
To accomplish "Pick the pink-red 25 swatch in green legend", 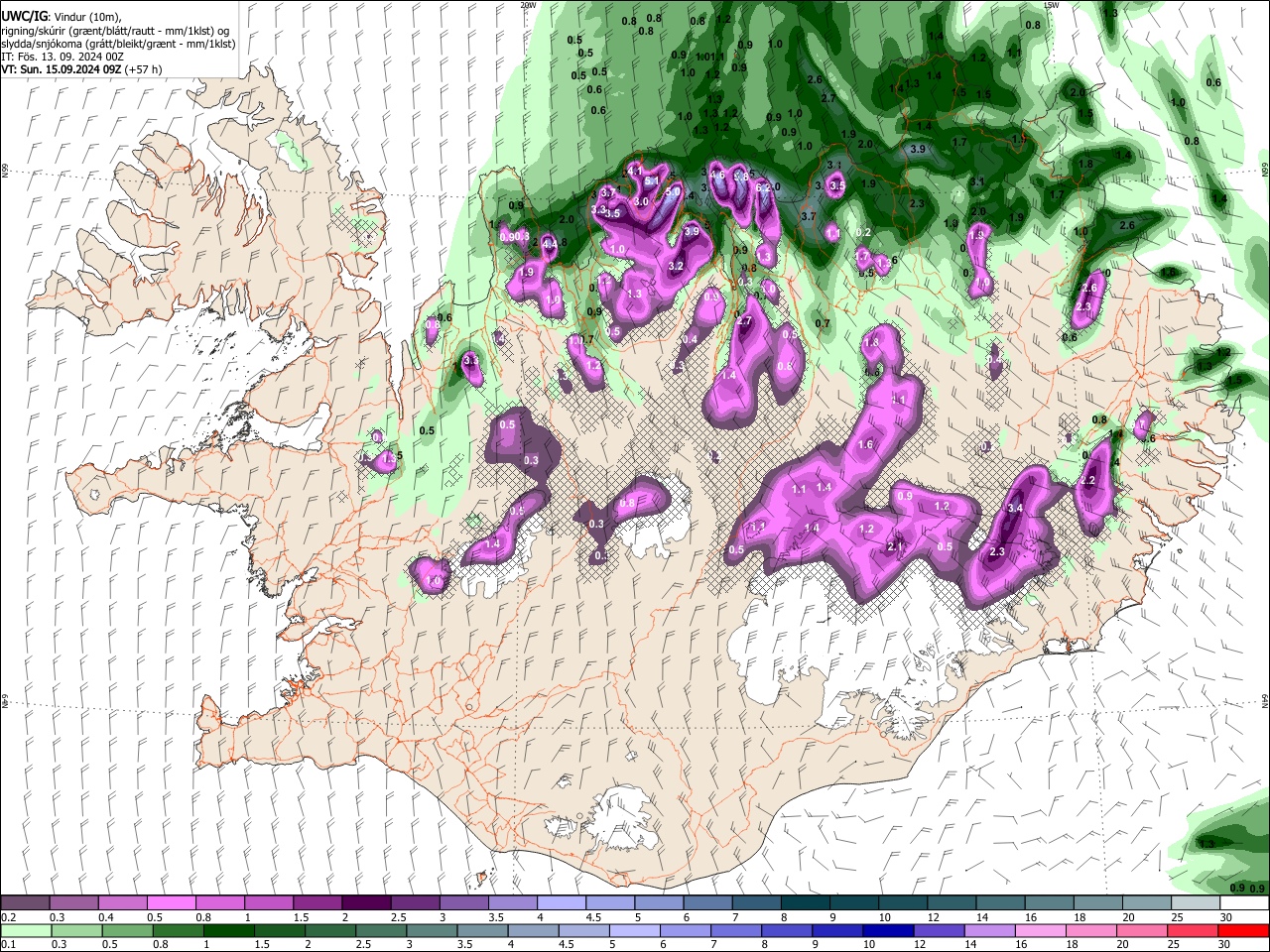I will [x=1193, y=931].
